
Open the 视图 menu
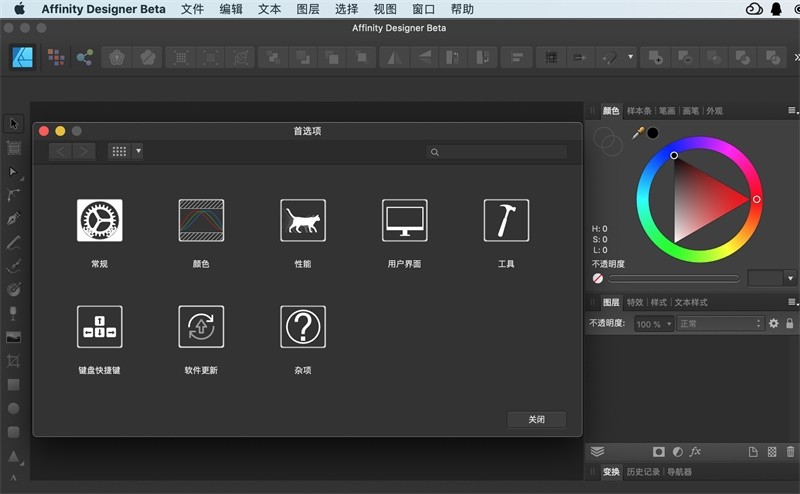(x=385, y=9)
